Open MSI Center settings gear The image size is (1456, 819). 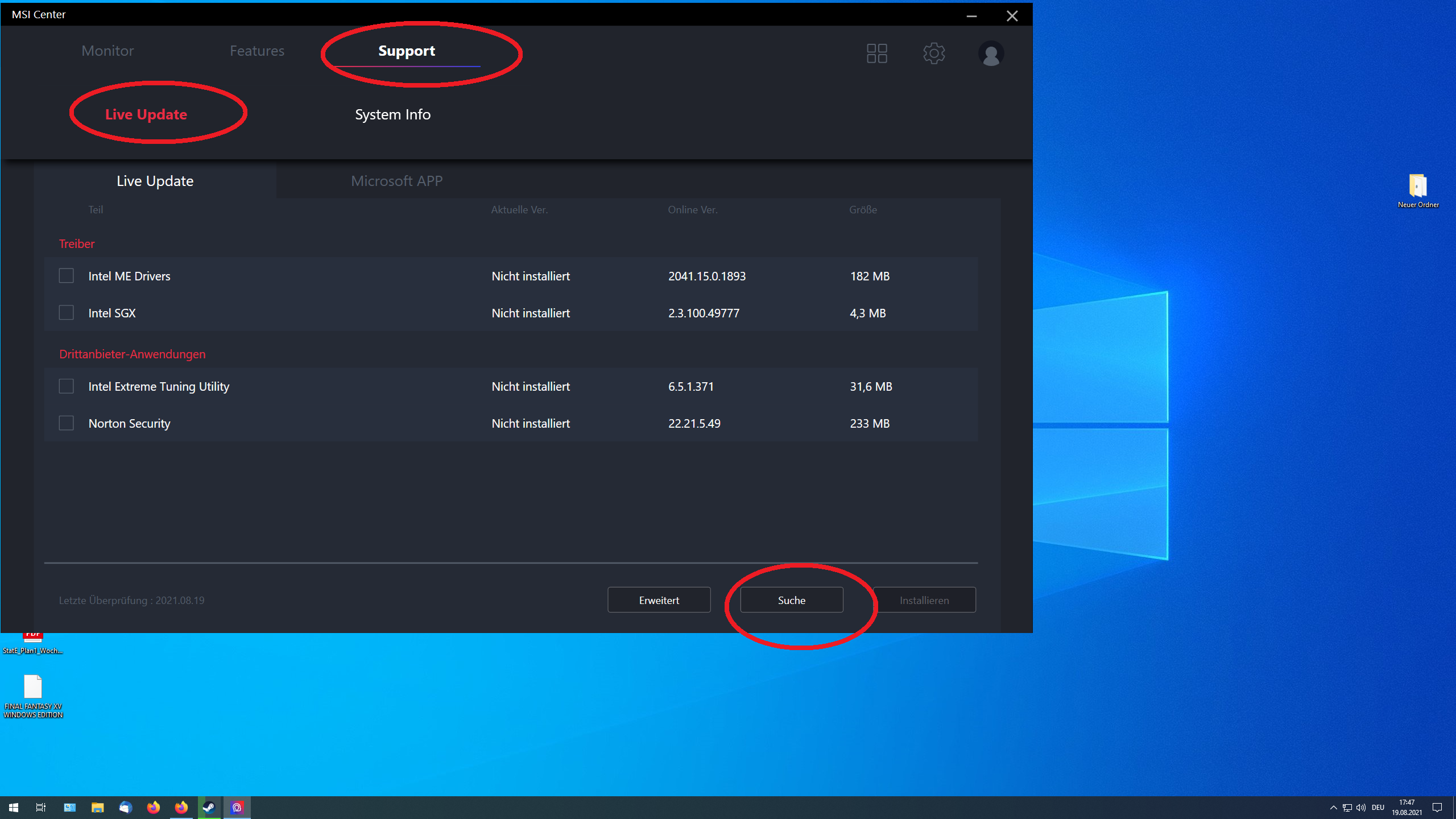click(933, 53)
